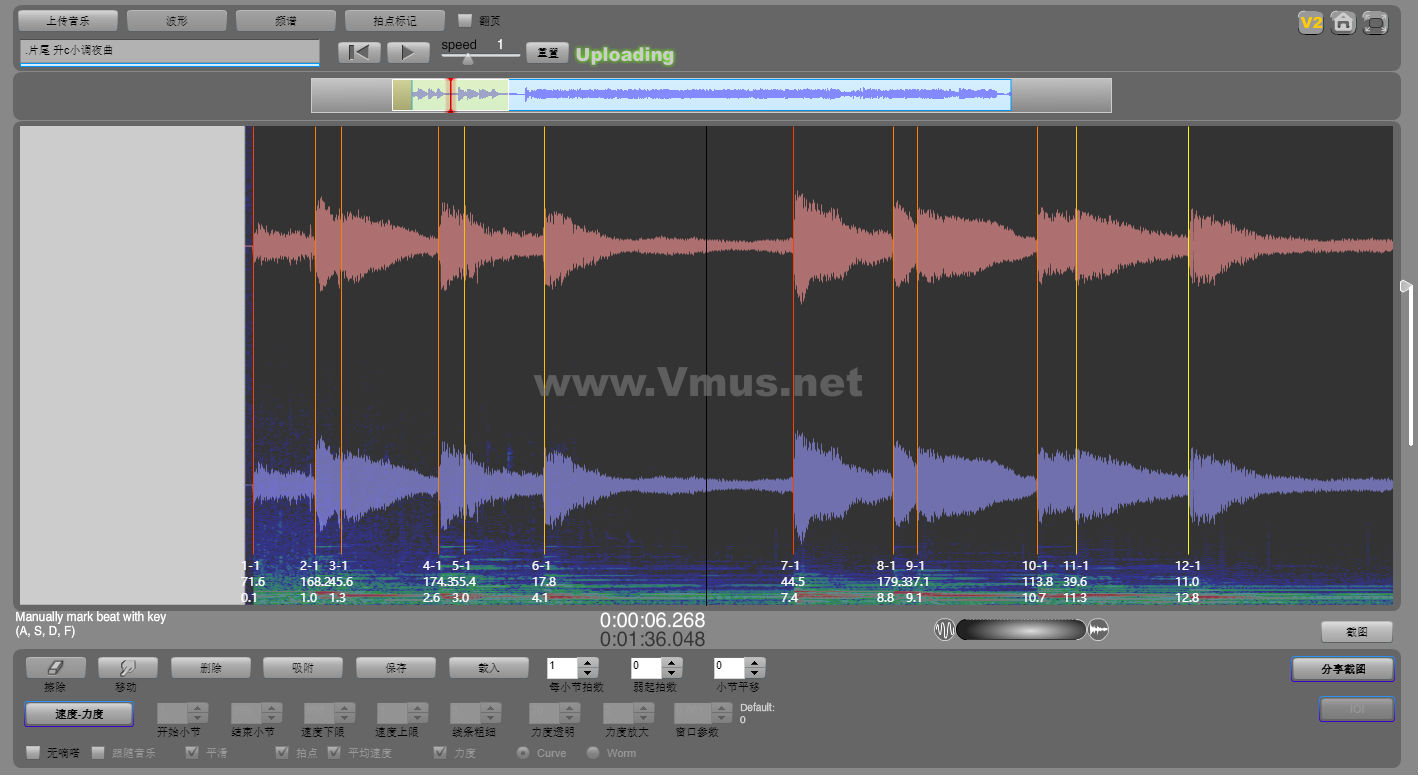Click the 结束小节 stepper up arrow

271,708
